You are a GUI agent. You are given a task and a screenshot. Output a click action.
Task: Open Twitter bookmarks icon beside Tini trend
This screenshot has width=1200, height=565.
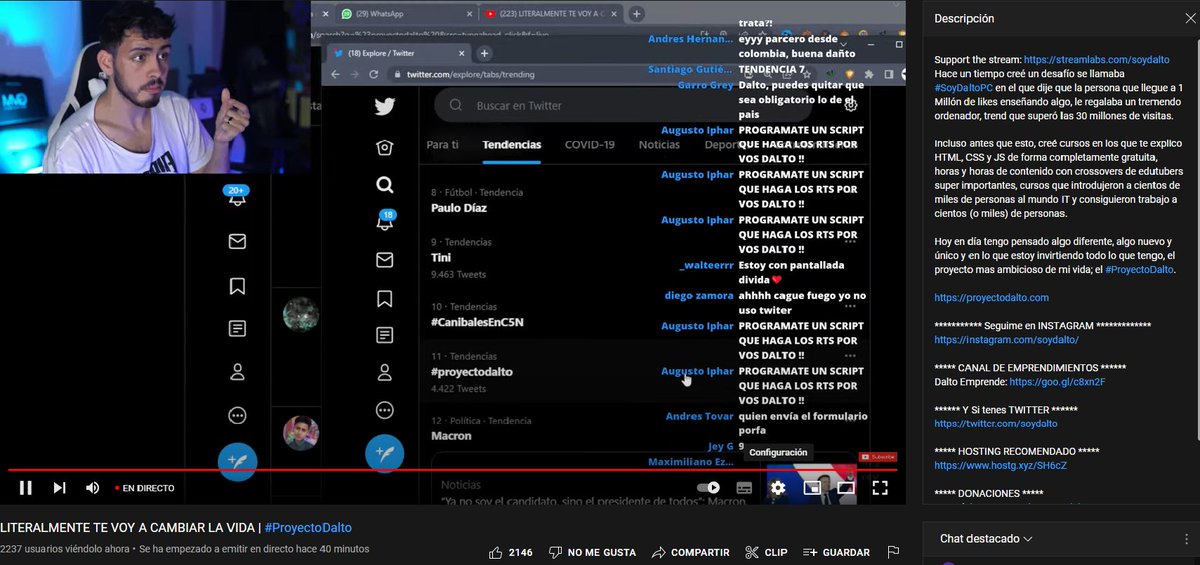pos(385,298)
